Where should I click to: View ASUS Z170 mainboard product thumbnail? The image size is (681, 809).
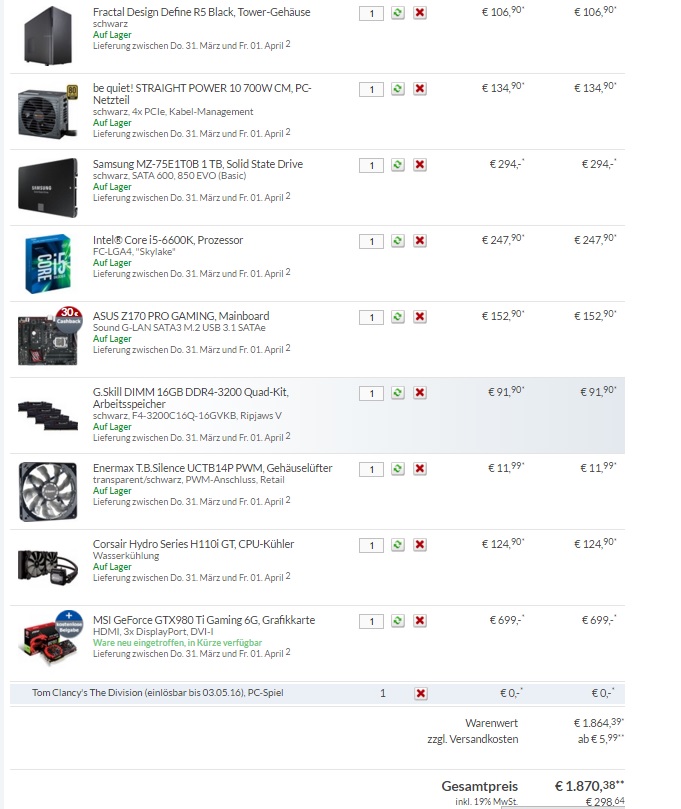click(48, 335)
